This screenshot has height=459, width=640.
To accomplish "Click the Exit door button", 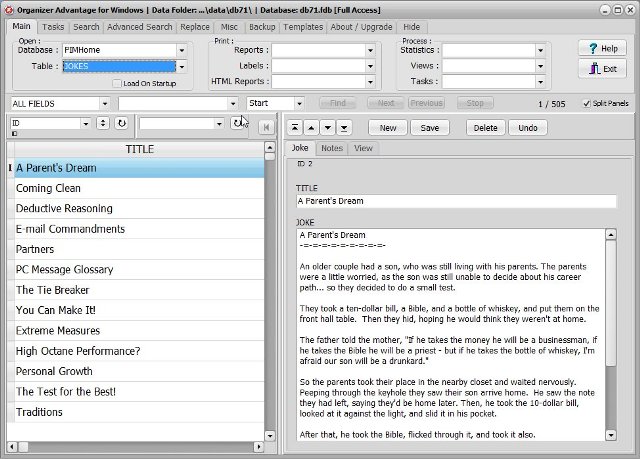I will pyautogui.click(x=602, y=69).
